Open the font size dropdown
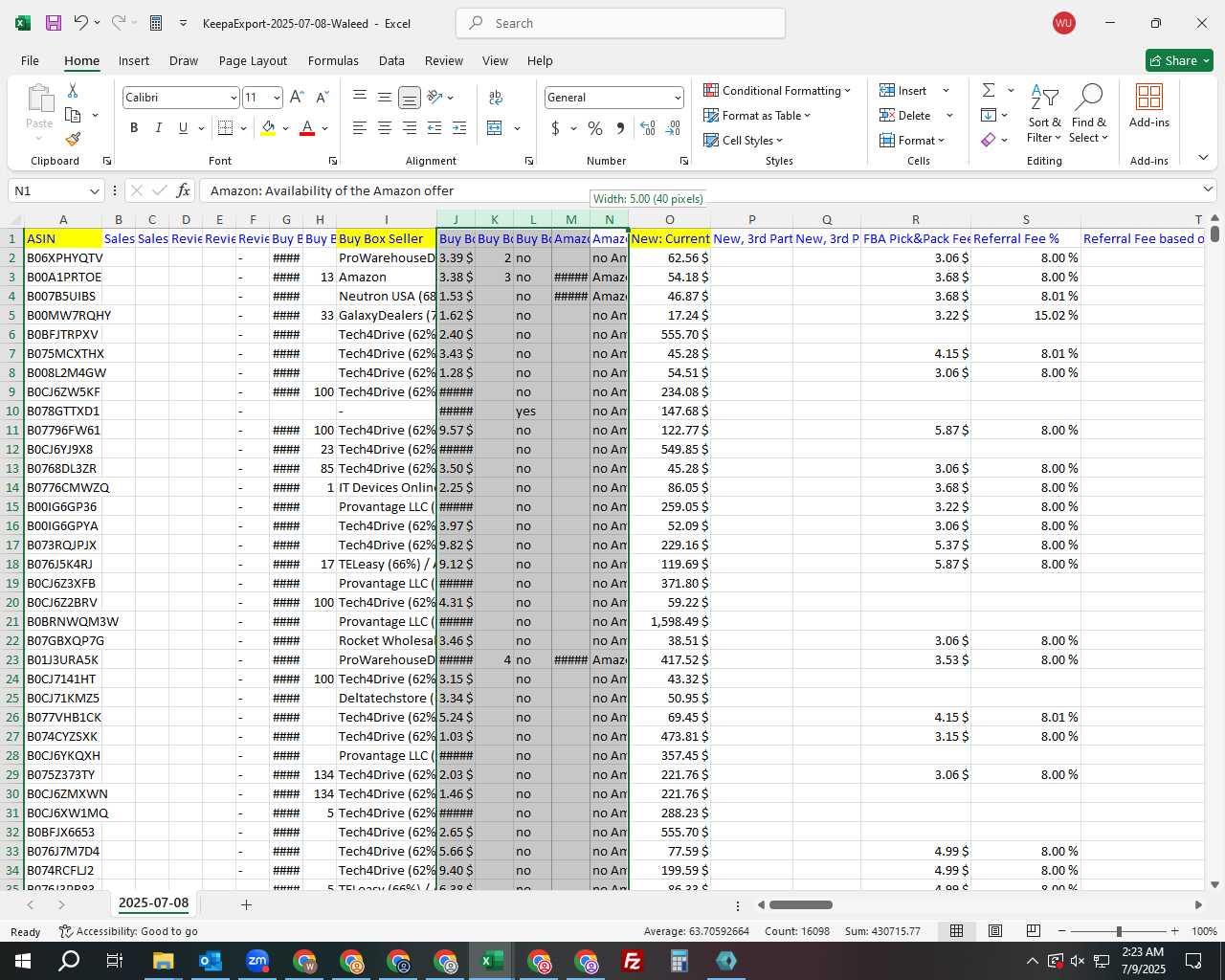Screen dimensions: 1225x980 277,98
